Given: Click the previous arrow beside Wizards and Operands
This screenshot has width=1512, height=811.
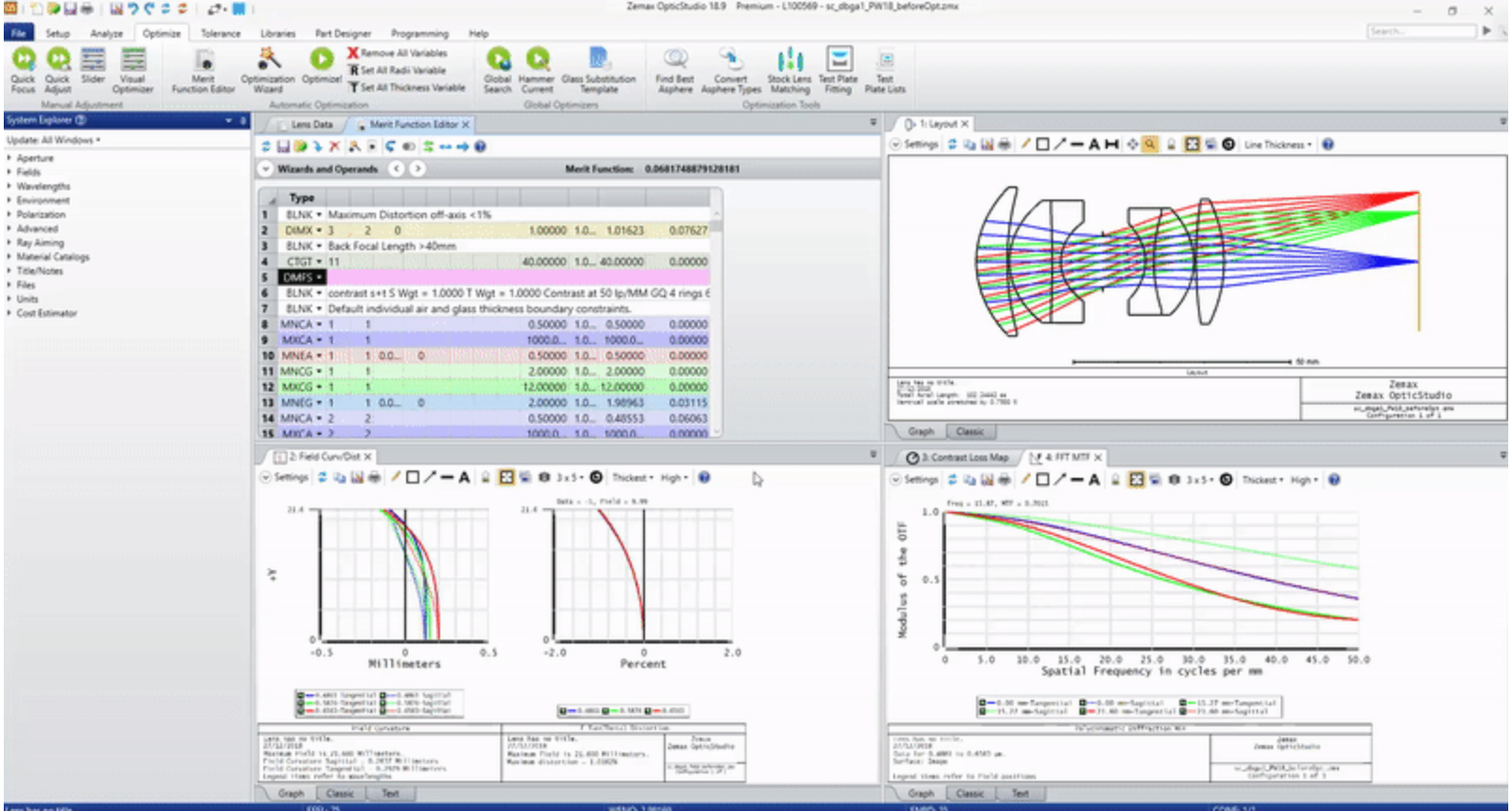Looking at the screenshot, I should click(397, 169).
